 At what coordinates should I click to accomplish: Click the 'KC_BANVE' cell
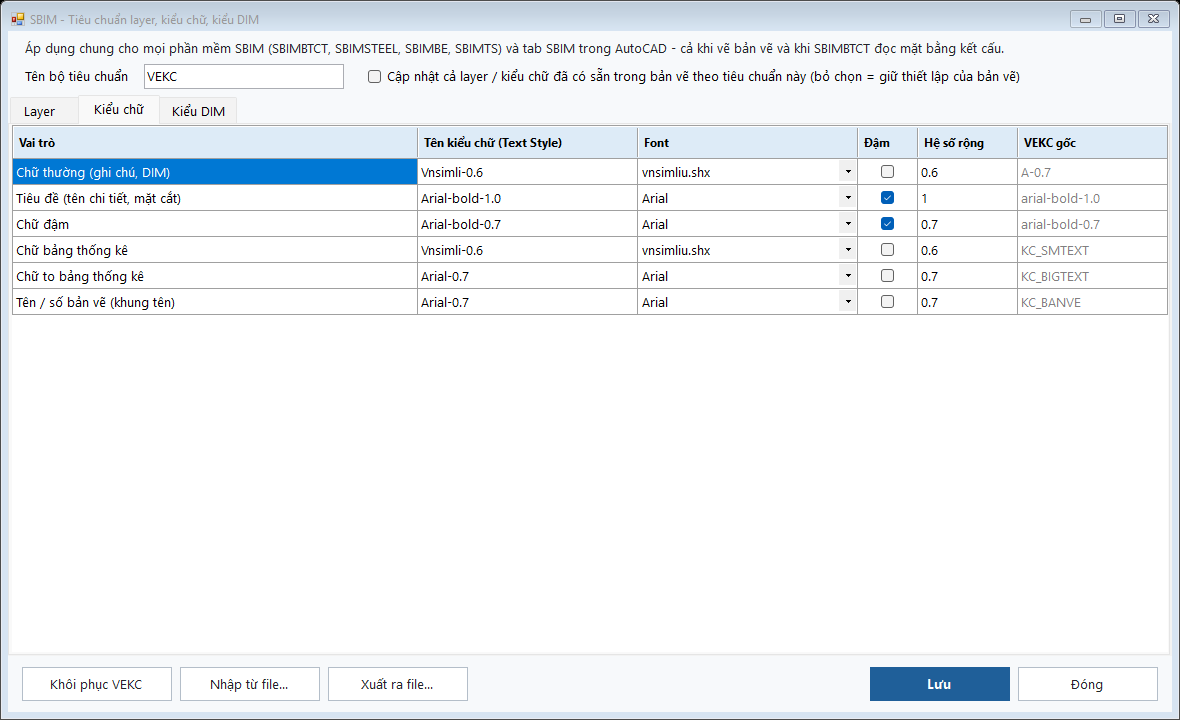tap(1092, 302)
